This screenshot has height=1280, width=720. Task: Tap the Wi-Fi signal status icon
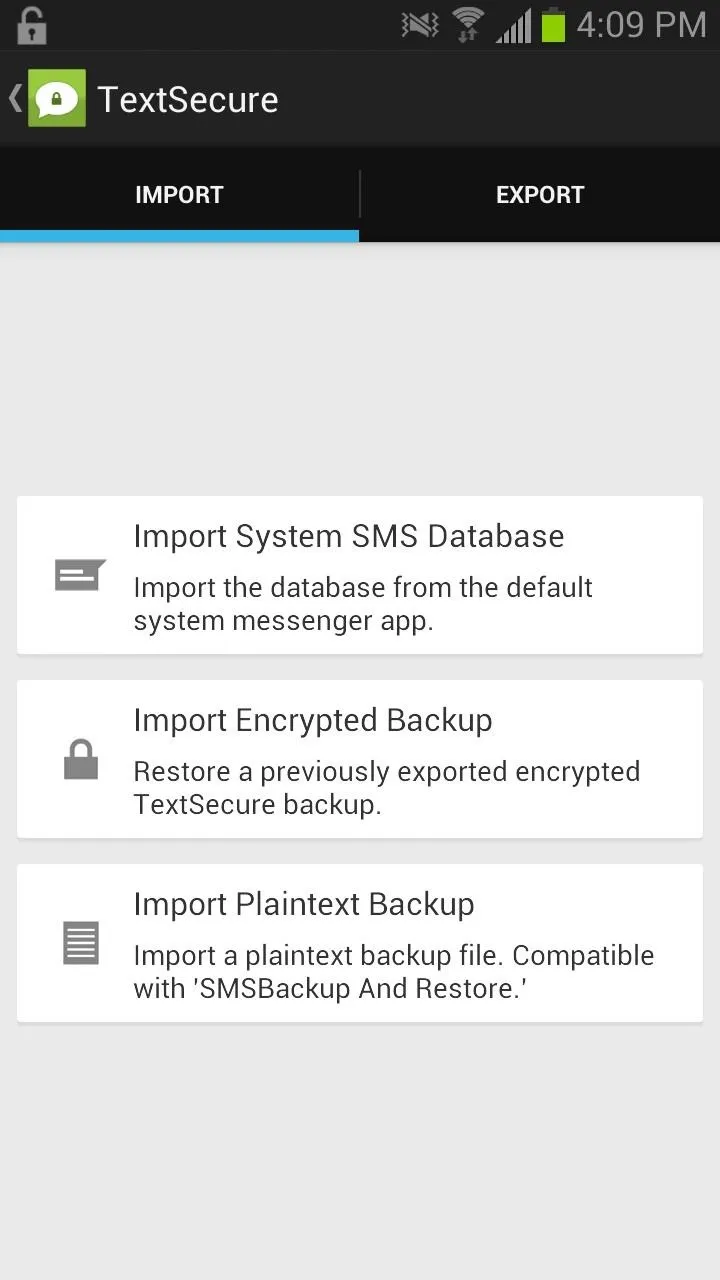(468, 25)
